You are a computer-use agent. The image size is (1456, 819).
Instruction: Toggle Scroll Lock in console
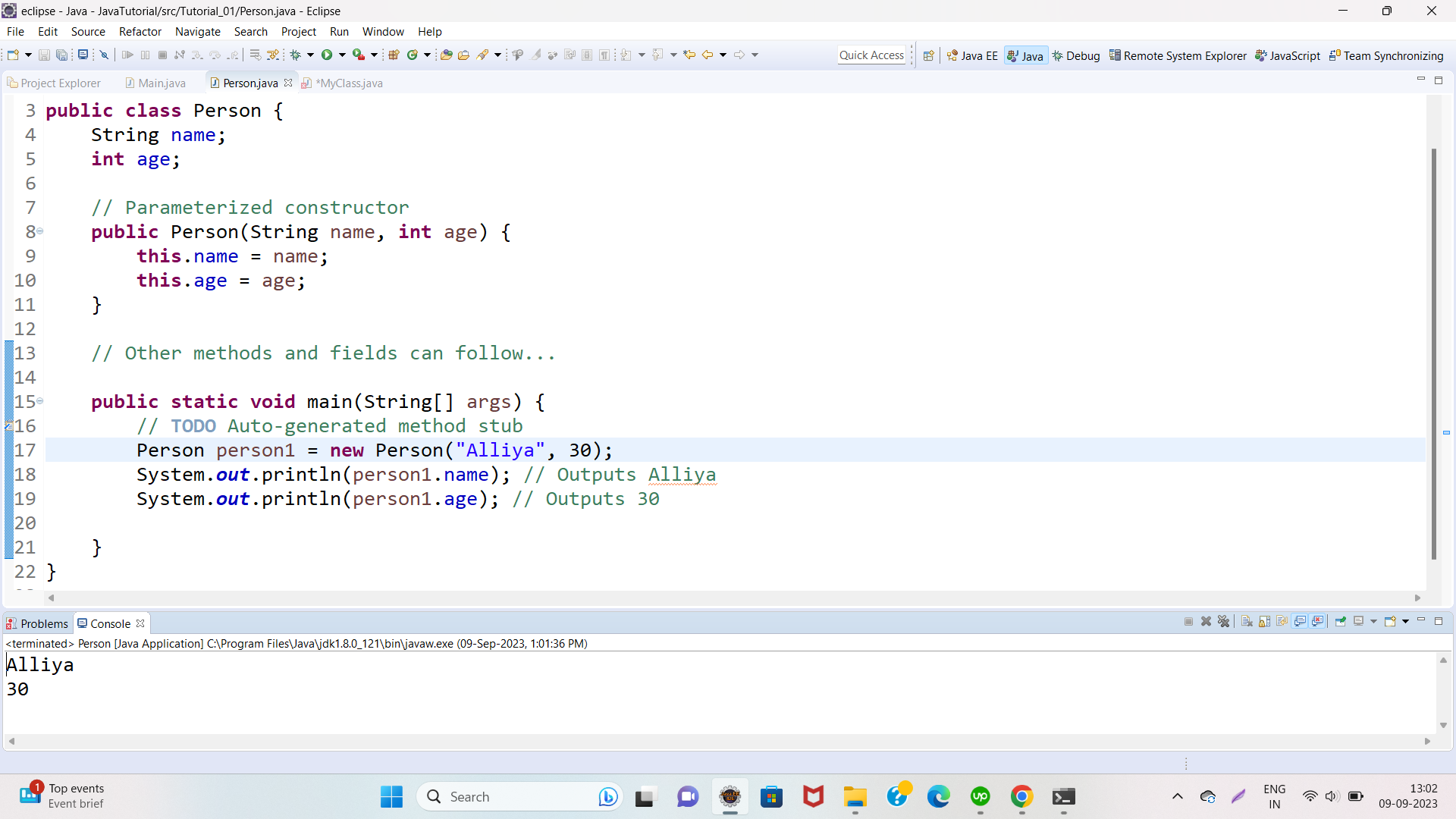pos(1265,622)
